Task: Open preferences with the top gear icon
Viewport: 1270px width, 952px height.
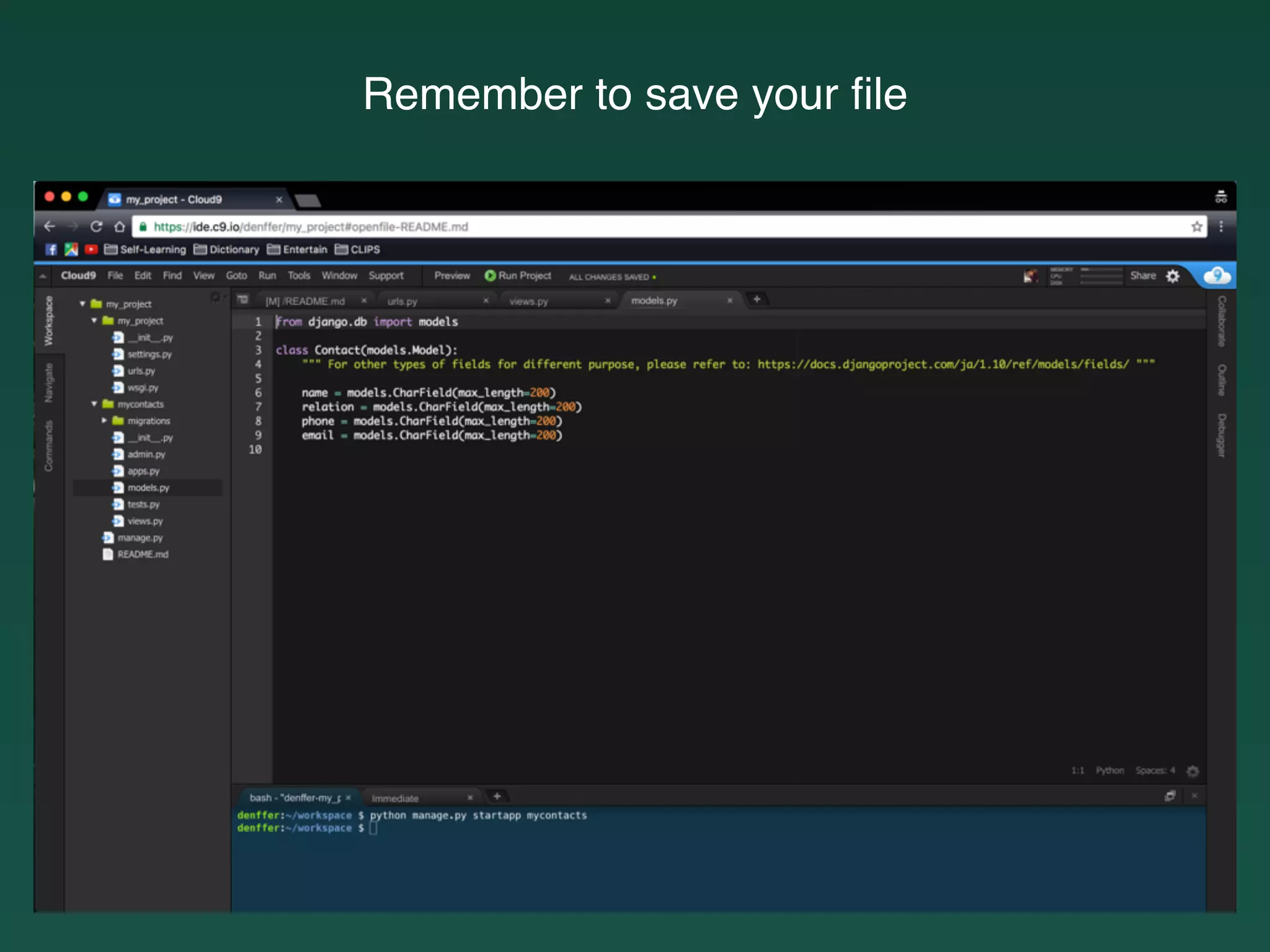Action: [x=1173, y=276]
